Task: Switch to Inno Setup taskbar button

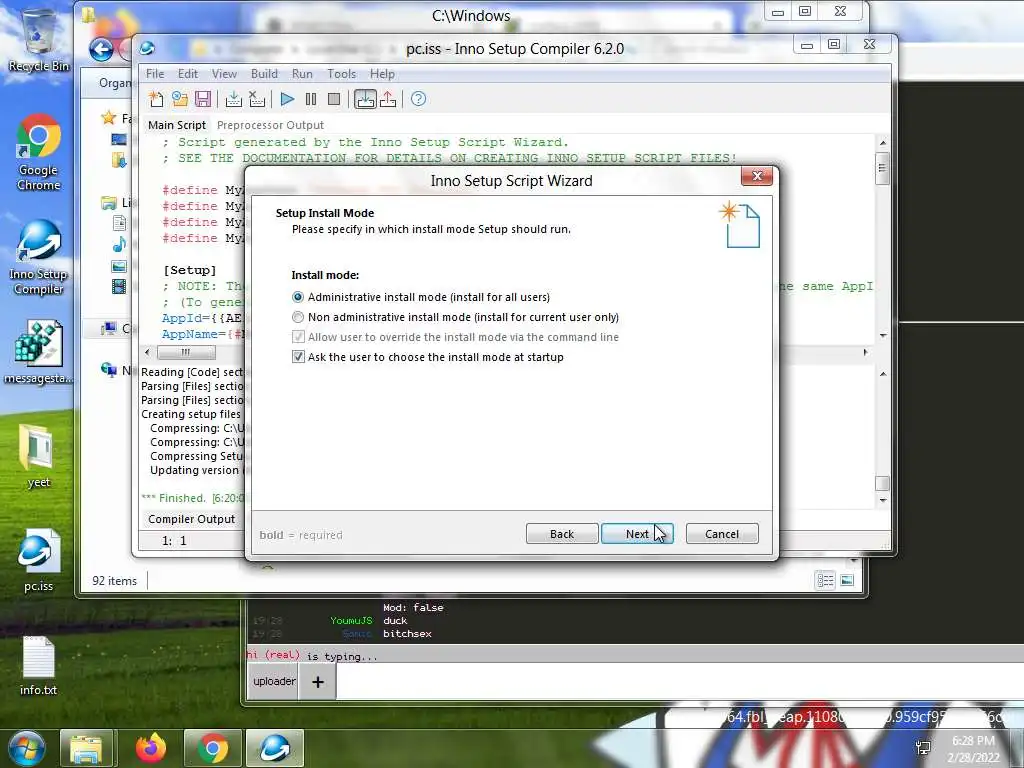Action: point(275,748)
